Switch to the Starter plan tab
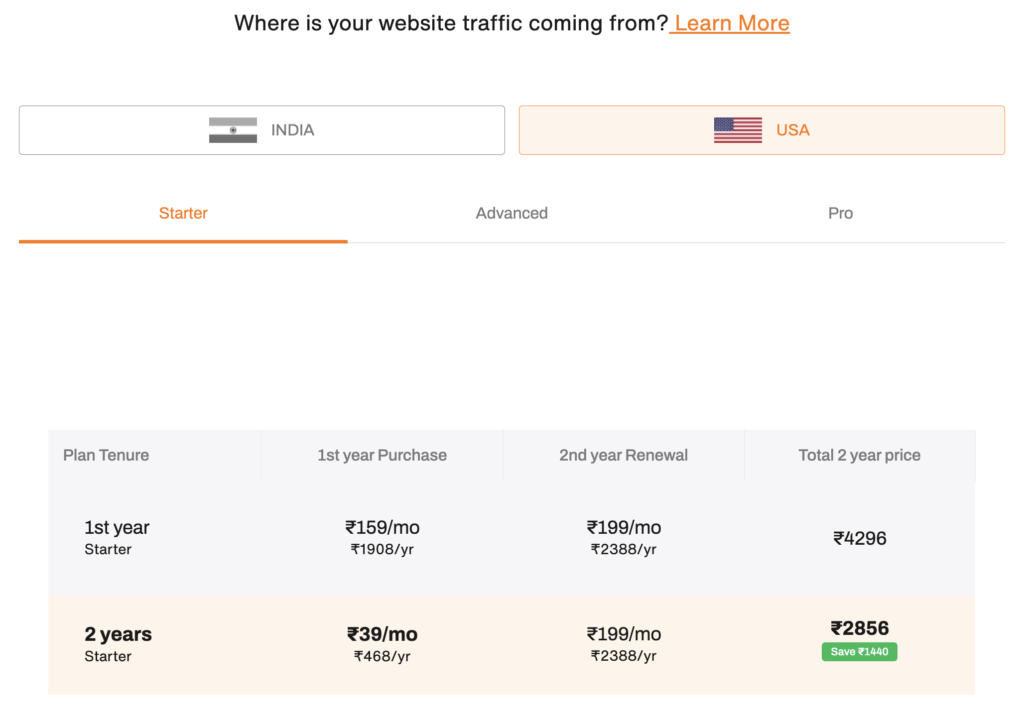The width and height of the screenshot is (1024, 720). pos(183,213)
